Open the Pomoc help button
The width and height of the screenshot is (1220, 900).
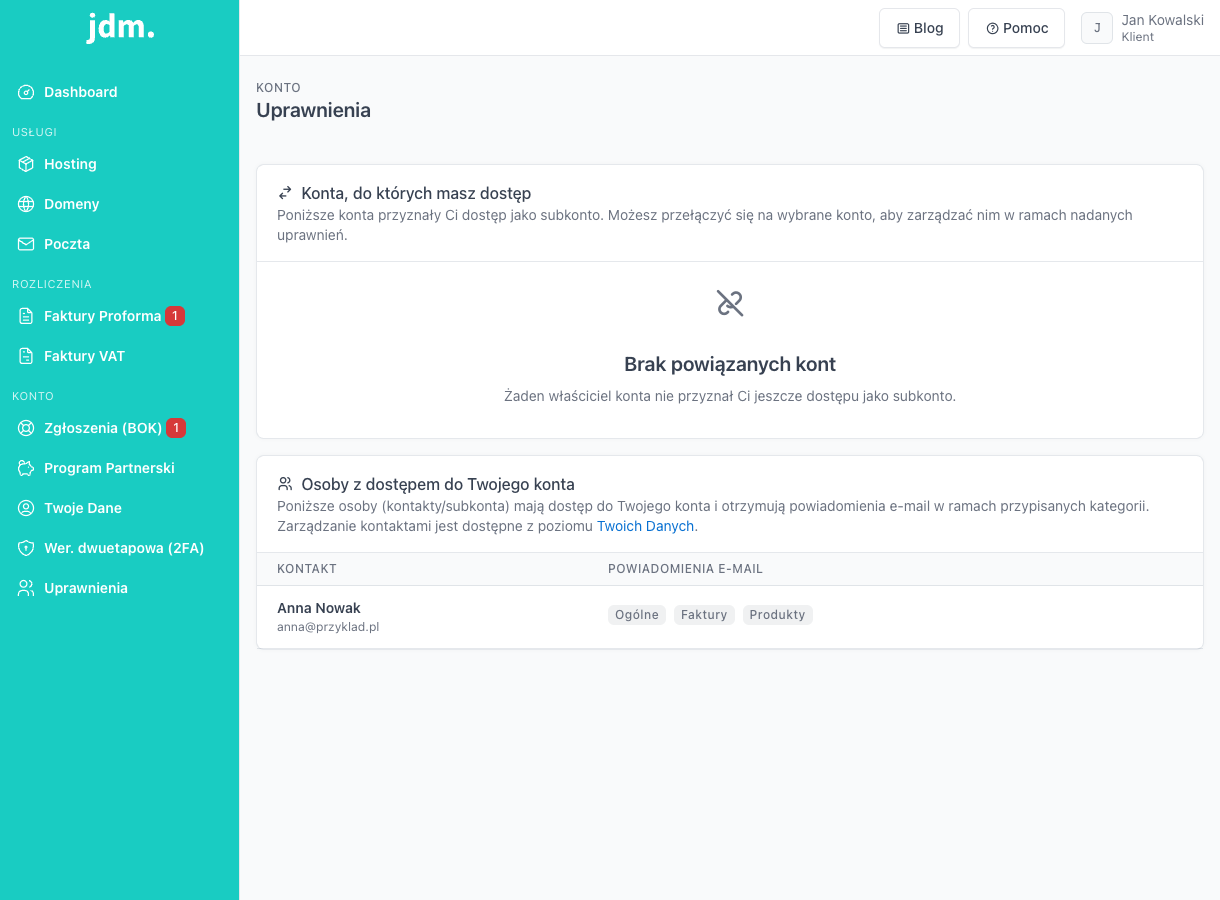1016,28
